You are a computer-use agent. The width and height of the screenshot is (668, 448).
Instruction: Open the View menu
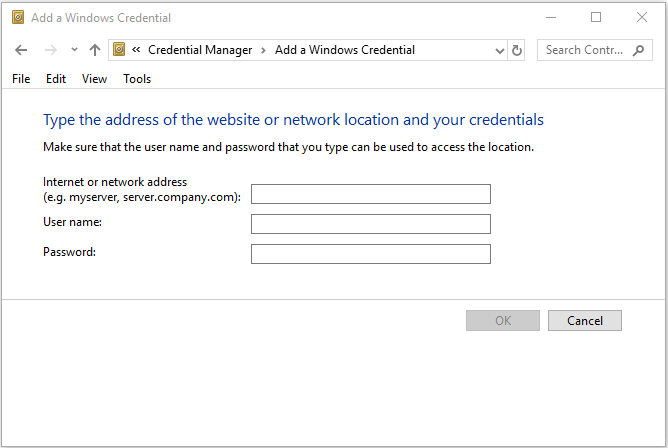94,79
